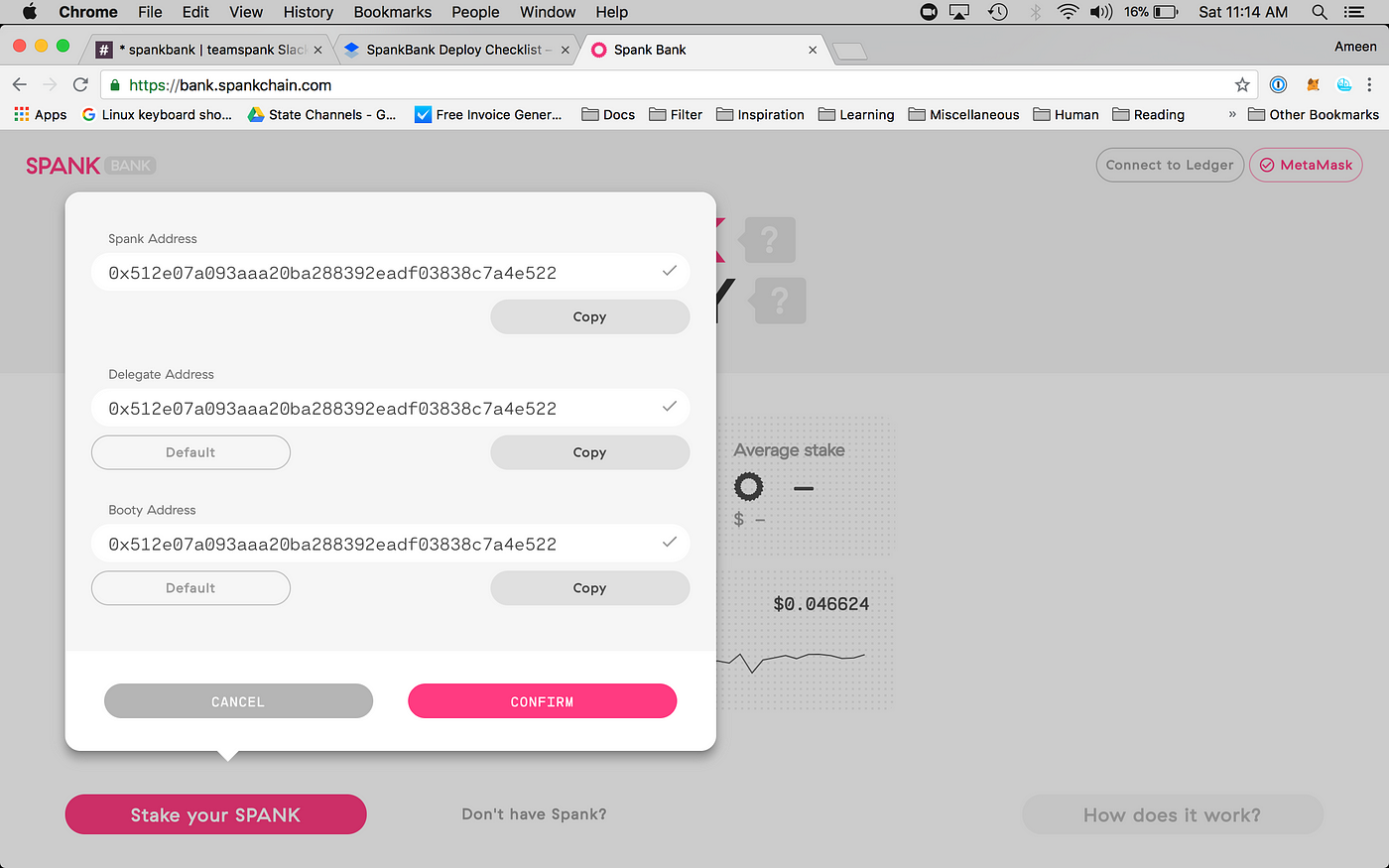Click the Spotlight search icon
Screen dimensions: 1389x868
[x=1319, y=12]
